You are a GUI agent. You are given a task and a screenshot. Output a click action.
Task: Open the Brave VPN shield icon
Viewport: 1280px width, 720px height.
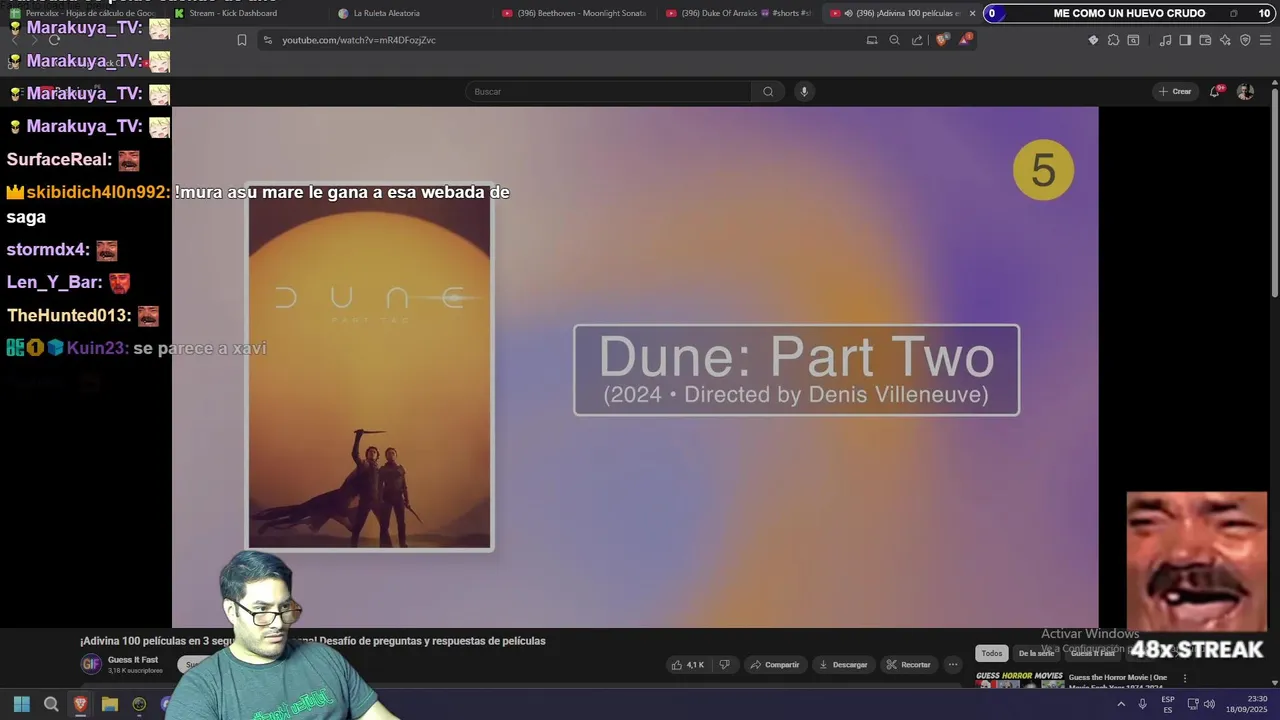pyautogui.click(x=1245, y=40)
